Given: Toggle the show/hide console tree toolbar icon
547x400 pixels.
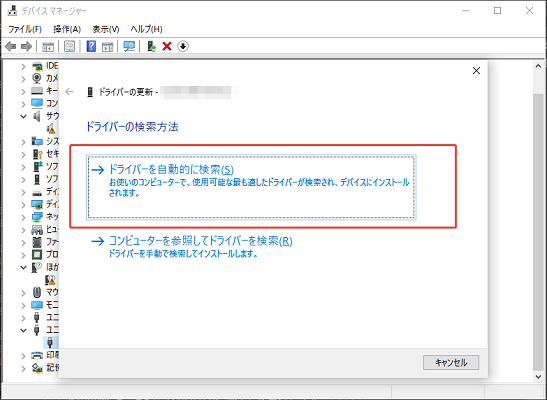Looking at the screenshot, I should 48,46.
